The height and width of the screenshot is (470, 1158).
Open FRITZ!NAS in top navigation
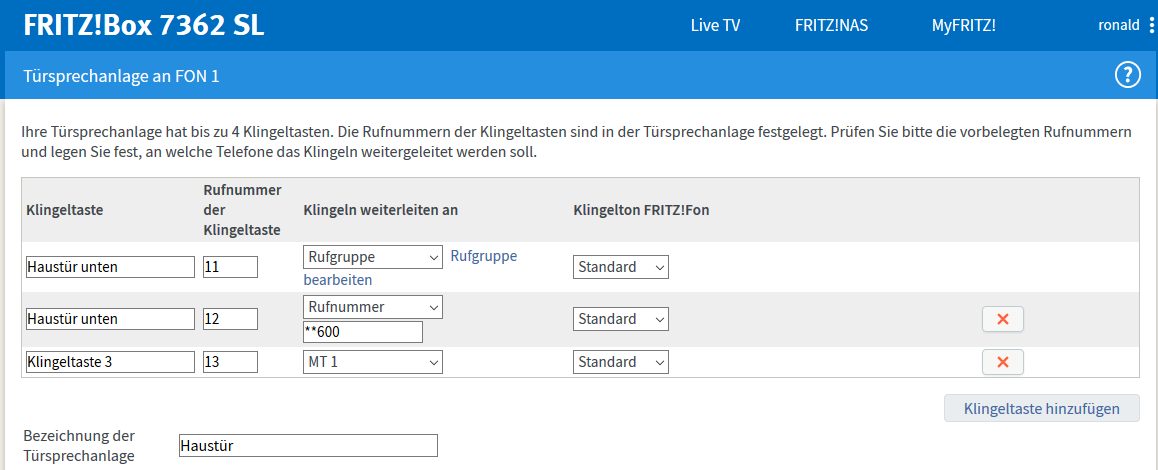pos(832,26)
